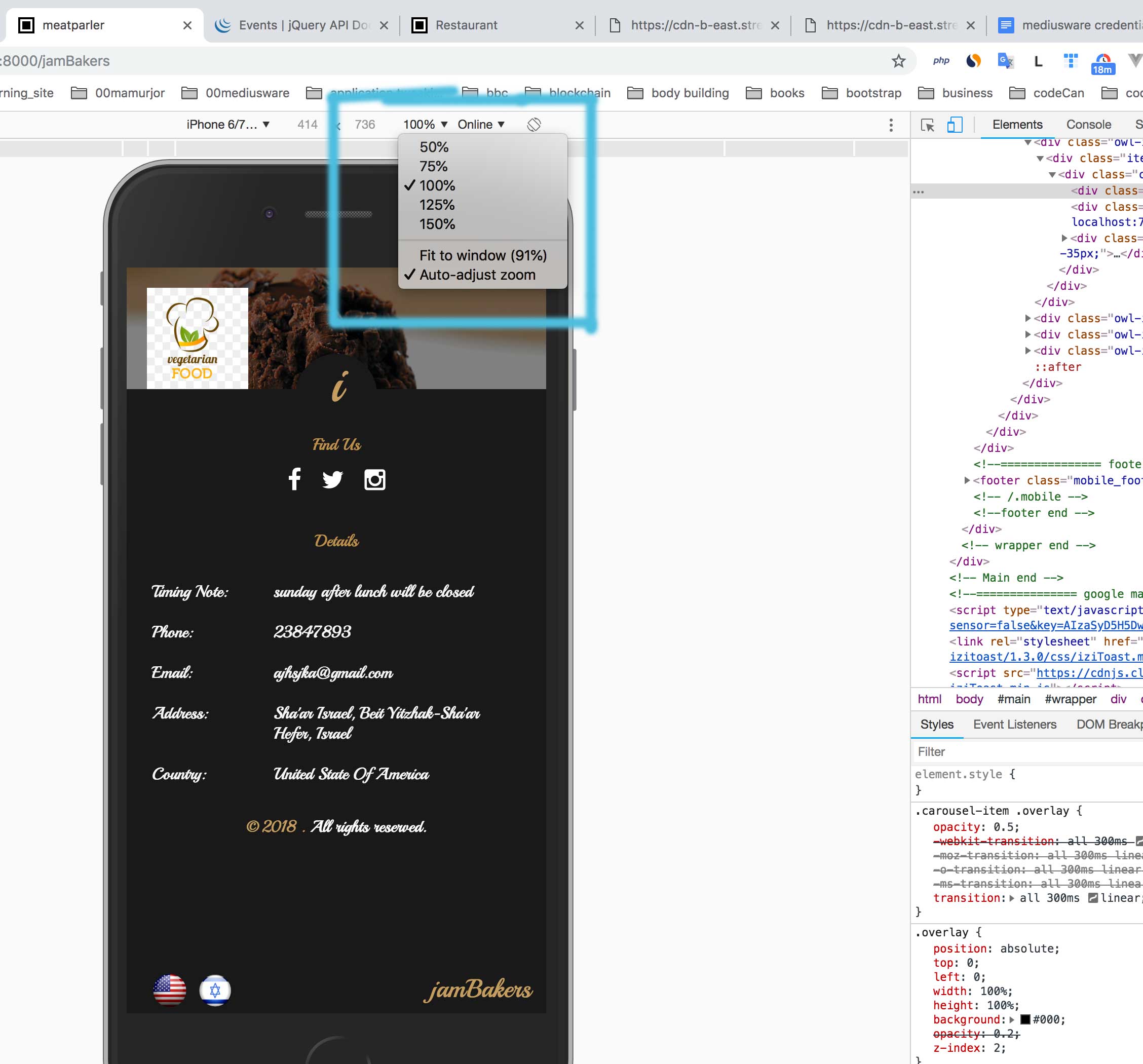Open the Online throttling dropdown

pos(481,125)
